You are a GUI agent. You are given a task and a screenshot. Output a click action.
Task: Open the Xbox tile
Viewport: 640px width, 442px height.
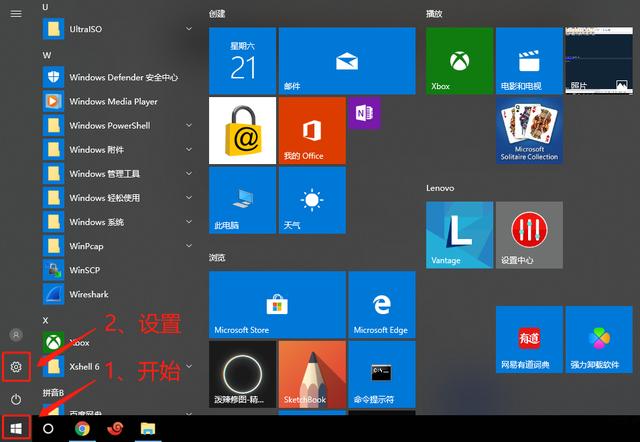pyautogui.click(x=459, y=60)
